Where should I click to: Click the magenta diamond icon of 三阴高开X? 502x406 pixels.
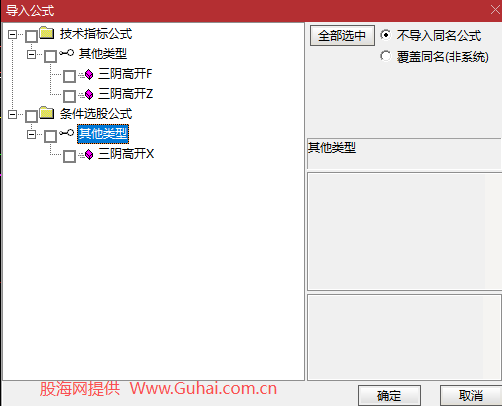pos(89,154)
